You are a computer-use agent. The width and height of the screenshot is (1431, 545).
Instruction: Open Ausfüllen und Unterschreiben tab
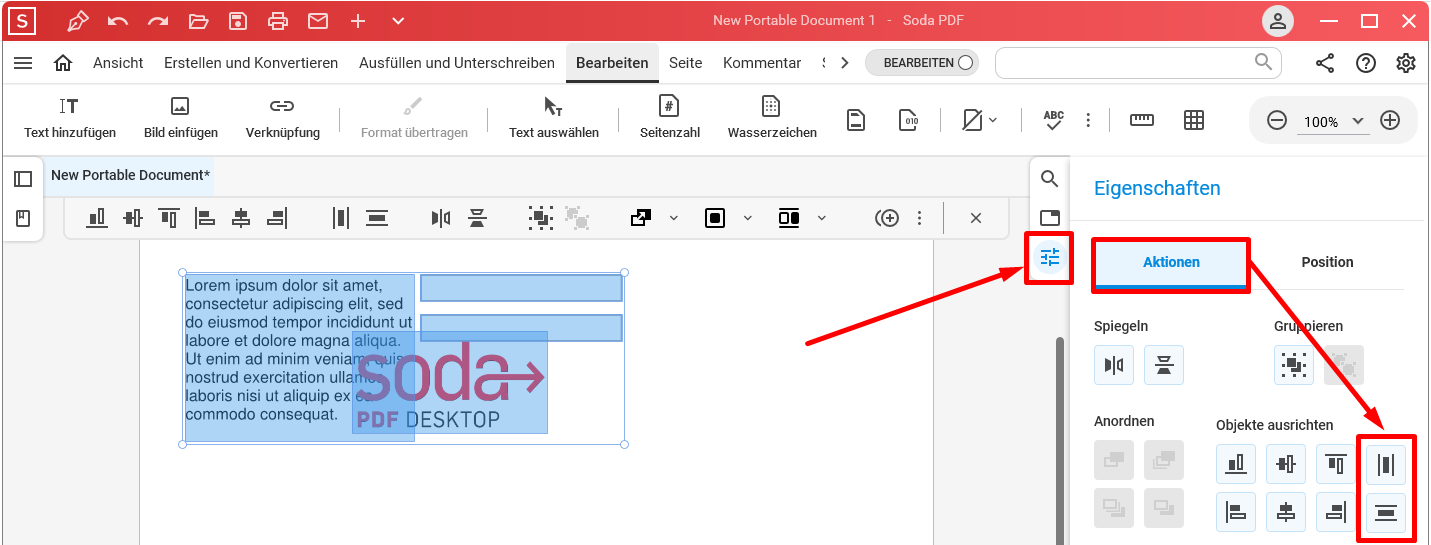point(457,63)
